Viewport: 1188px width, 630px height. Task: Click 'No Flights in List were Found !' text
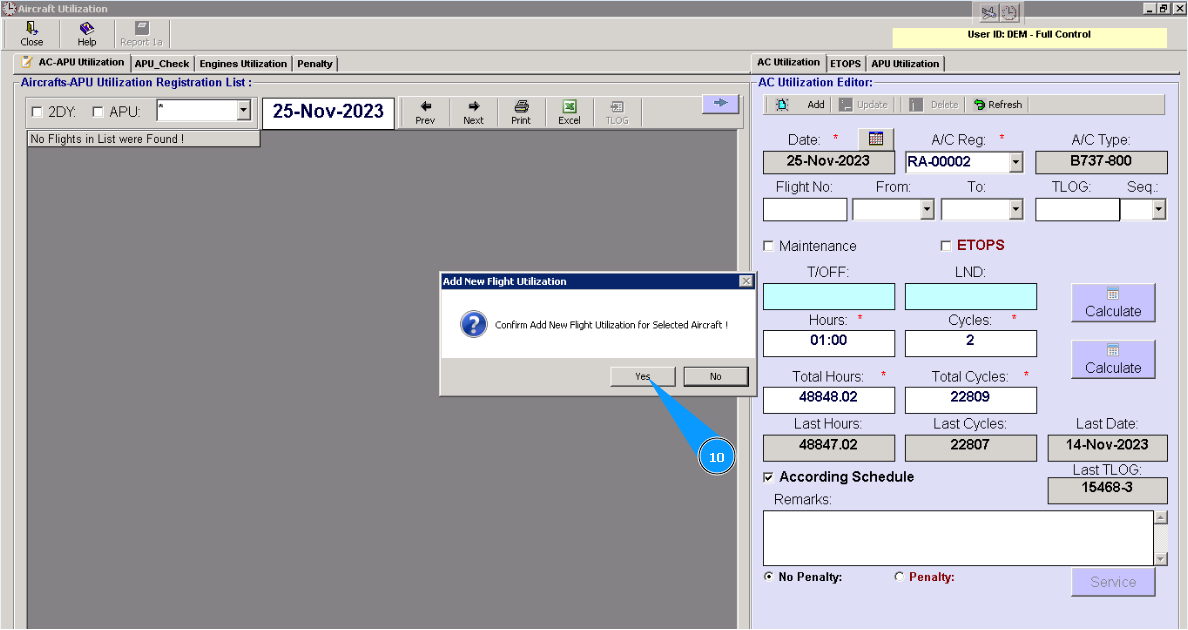tap(107, 139)
